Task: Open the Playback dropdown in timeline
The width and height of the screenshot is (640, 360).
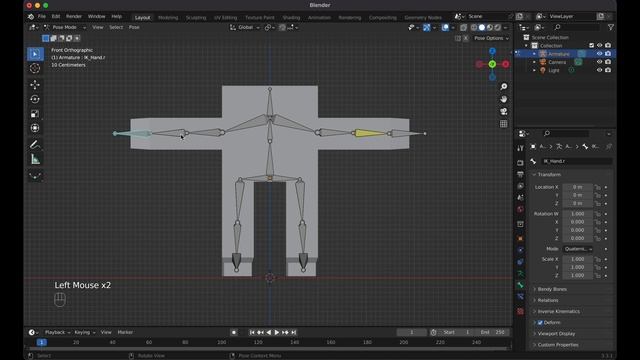Action: point(57,332)
